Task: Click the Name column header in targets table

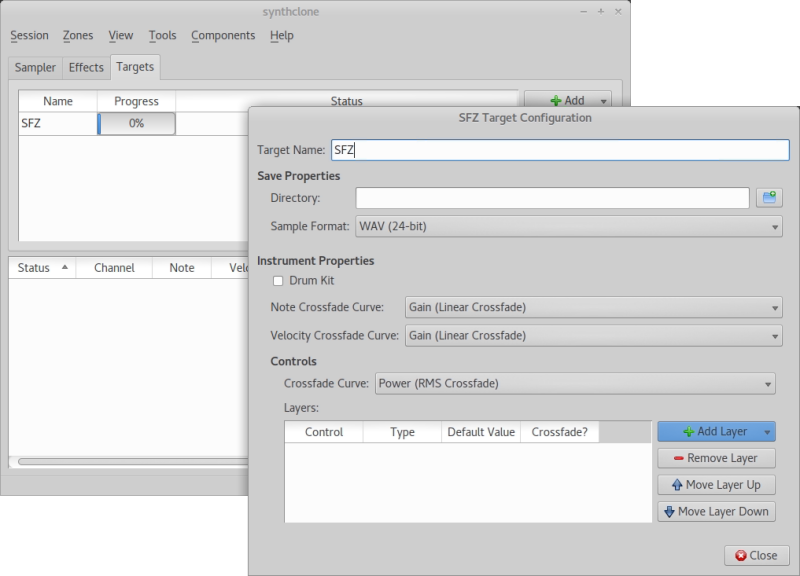Action: pyautogui.click(x=58, y=101)
